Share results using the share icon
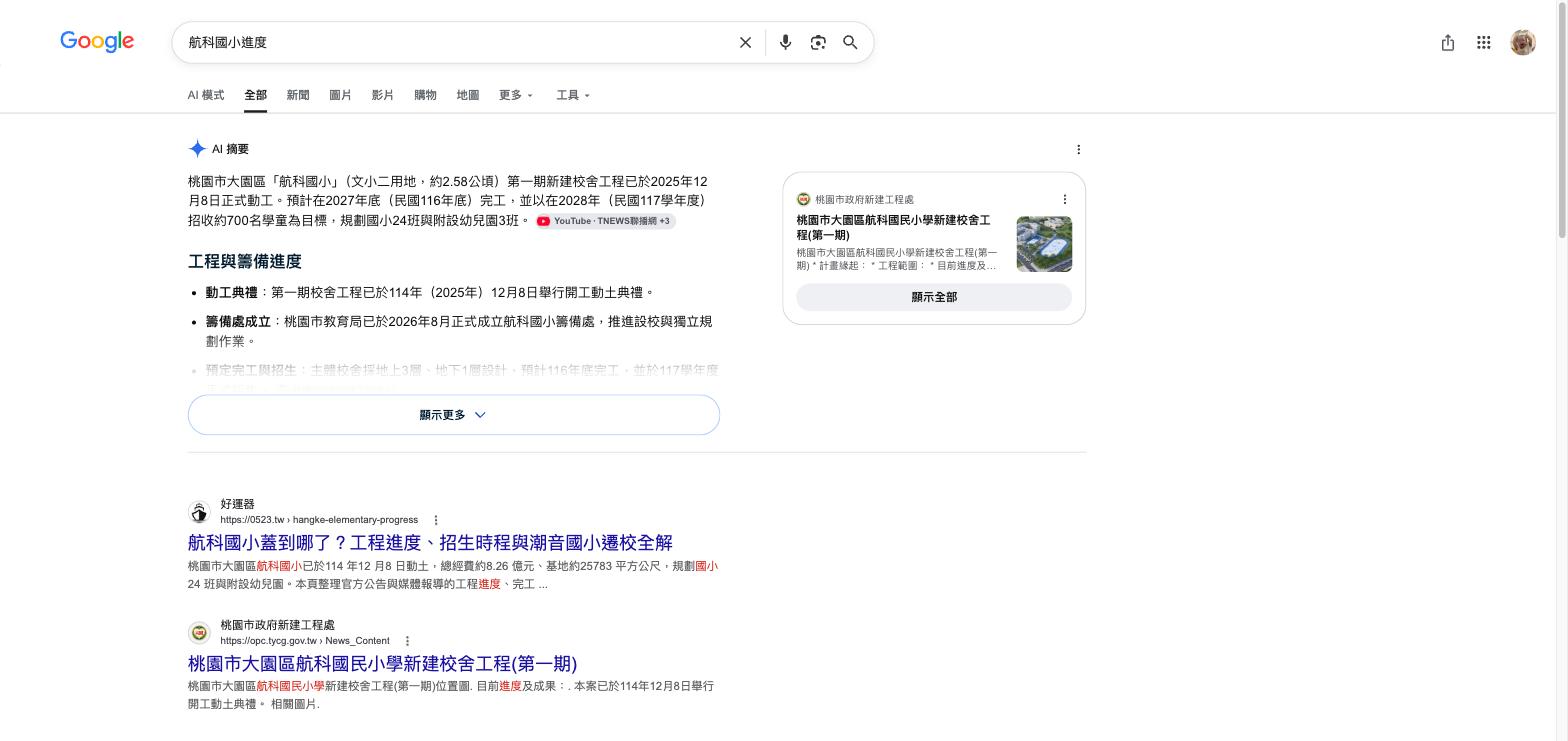The height and width of the screenshot is (741, 1568). 1447,42
